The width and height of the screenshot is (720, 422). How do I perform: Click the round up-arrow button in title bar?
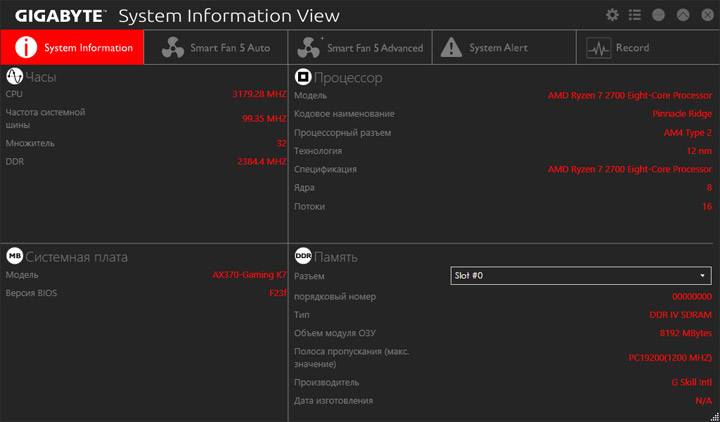(x=682, y=15)
